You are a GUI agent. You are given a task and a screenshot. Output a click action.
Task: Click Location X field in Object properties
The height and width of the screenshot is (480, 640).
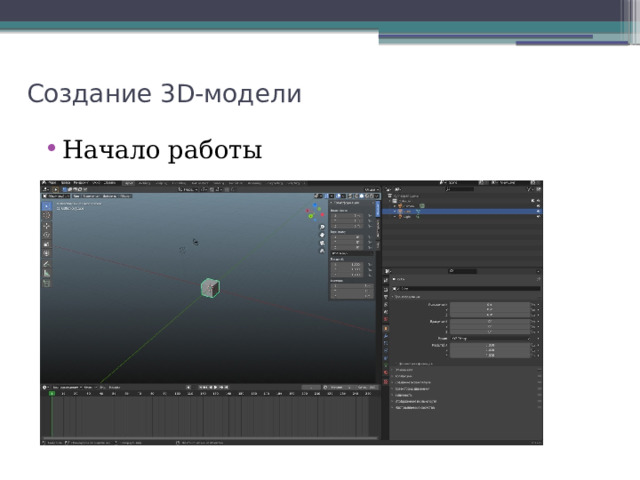[489, 304]
